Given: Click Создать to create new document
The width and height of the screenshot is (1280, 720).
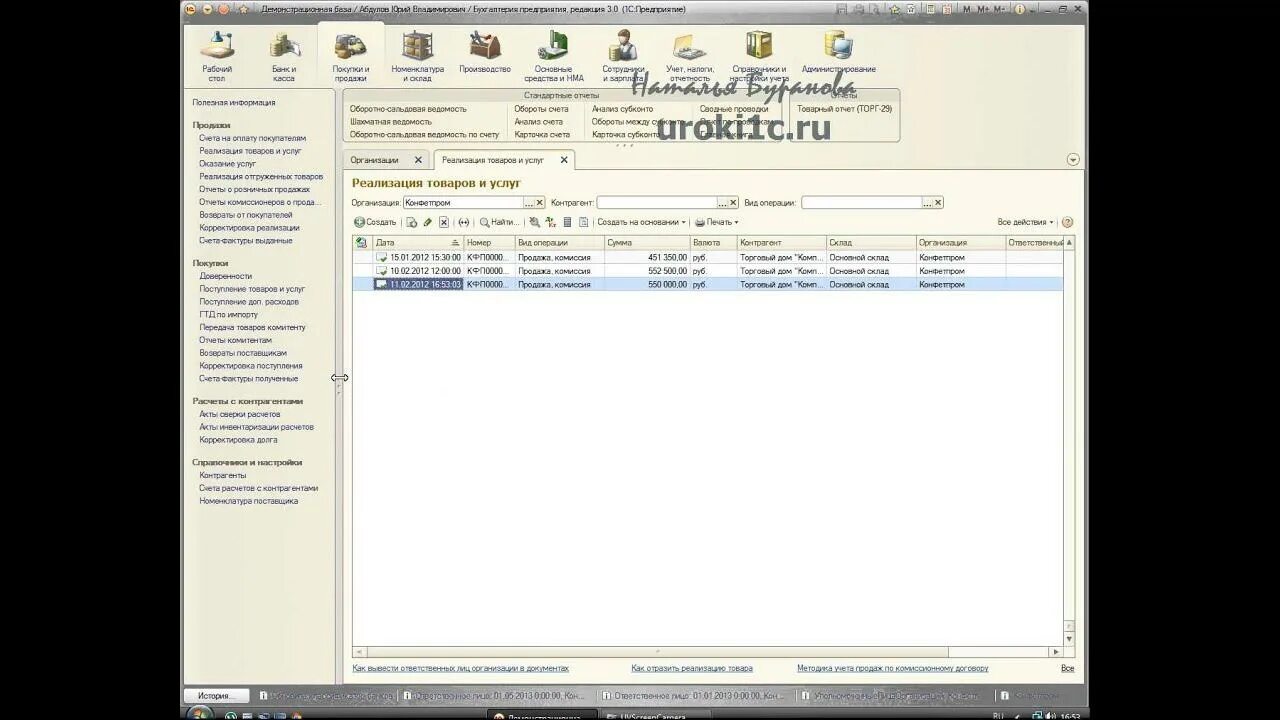Looking at the screenshot, I should (376, 222).
